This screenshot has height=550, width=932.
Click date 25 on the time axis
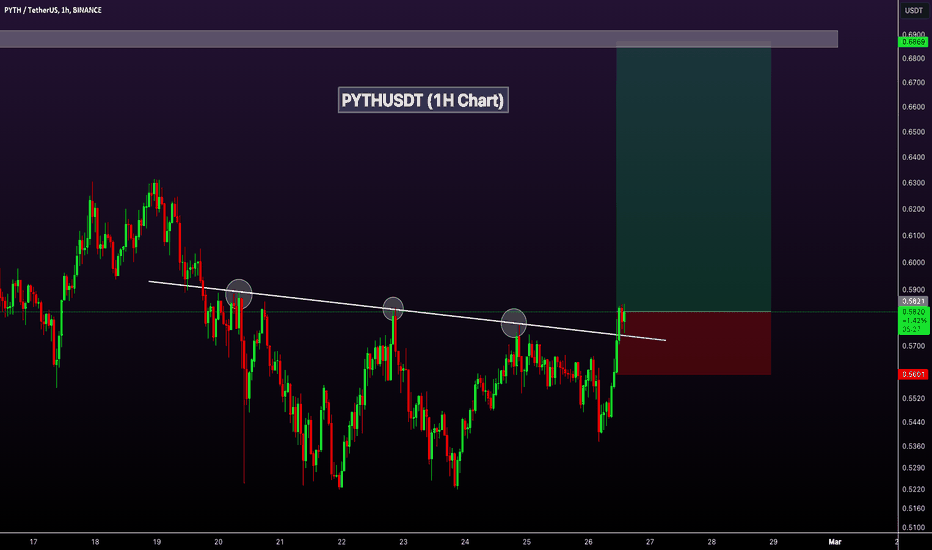(x=527, y=542)
